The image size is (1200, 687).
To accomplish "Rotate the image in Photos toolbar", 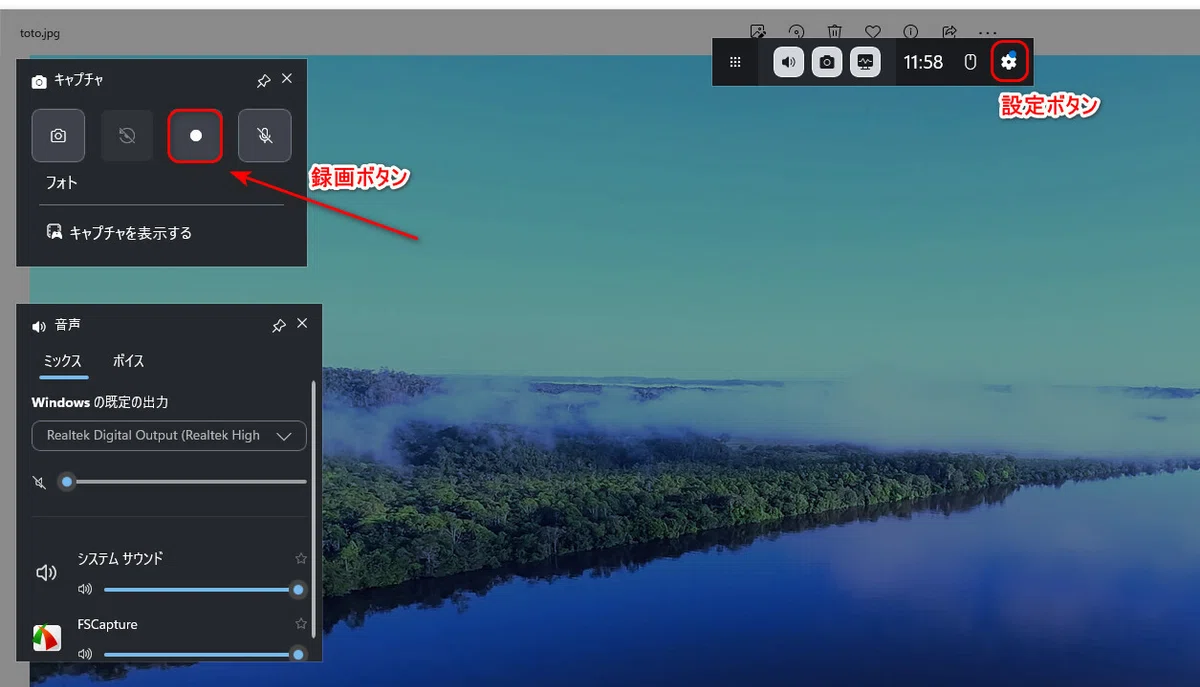I will tap(797, 32).
